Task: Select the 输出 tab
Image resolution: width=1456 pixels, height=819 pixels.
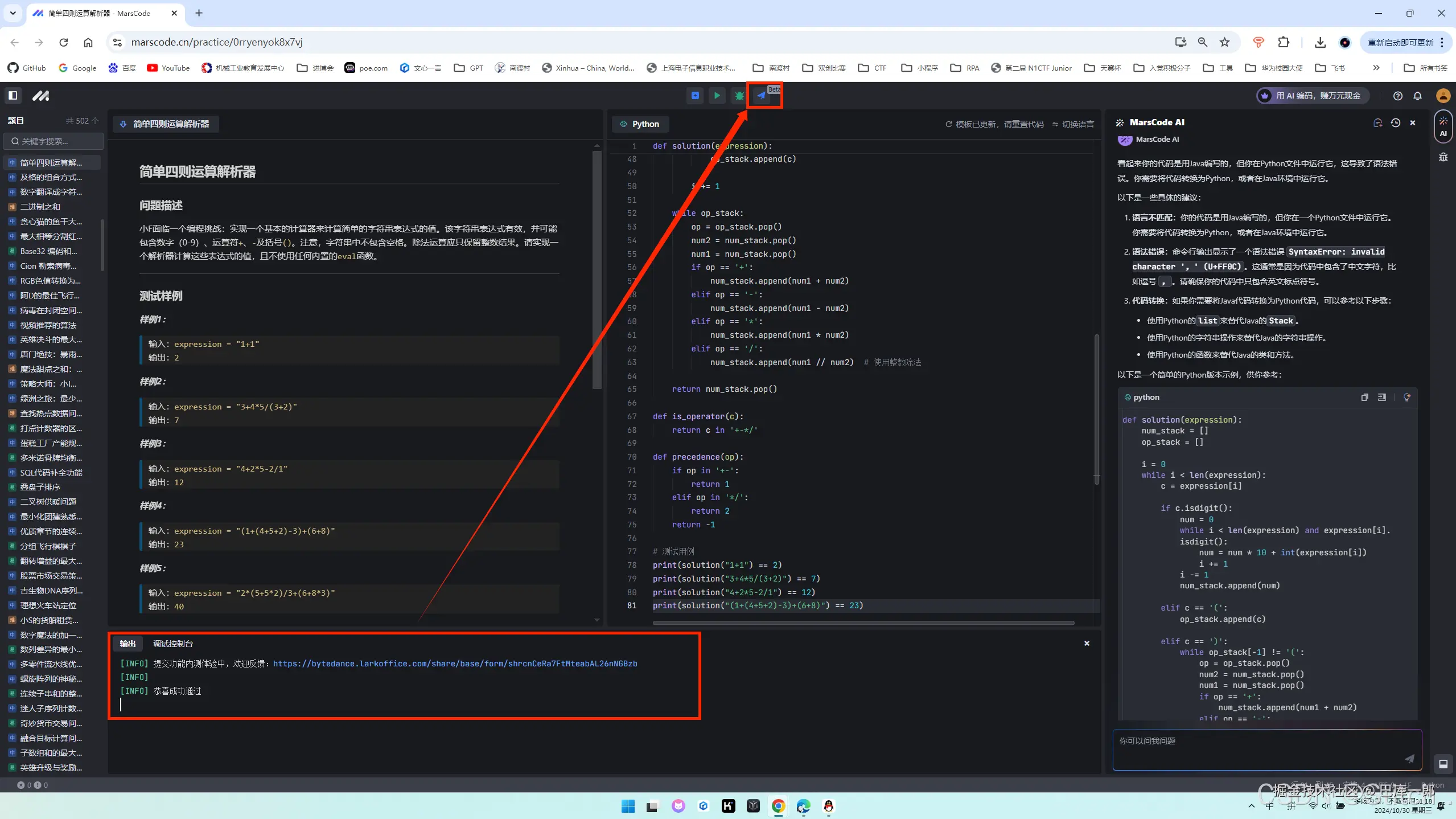Action: (x=127, y=644)
